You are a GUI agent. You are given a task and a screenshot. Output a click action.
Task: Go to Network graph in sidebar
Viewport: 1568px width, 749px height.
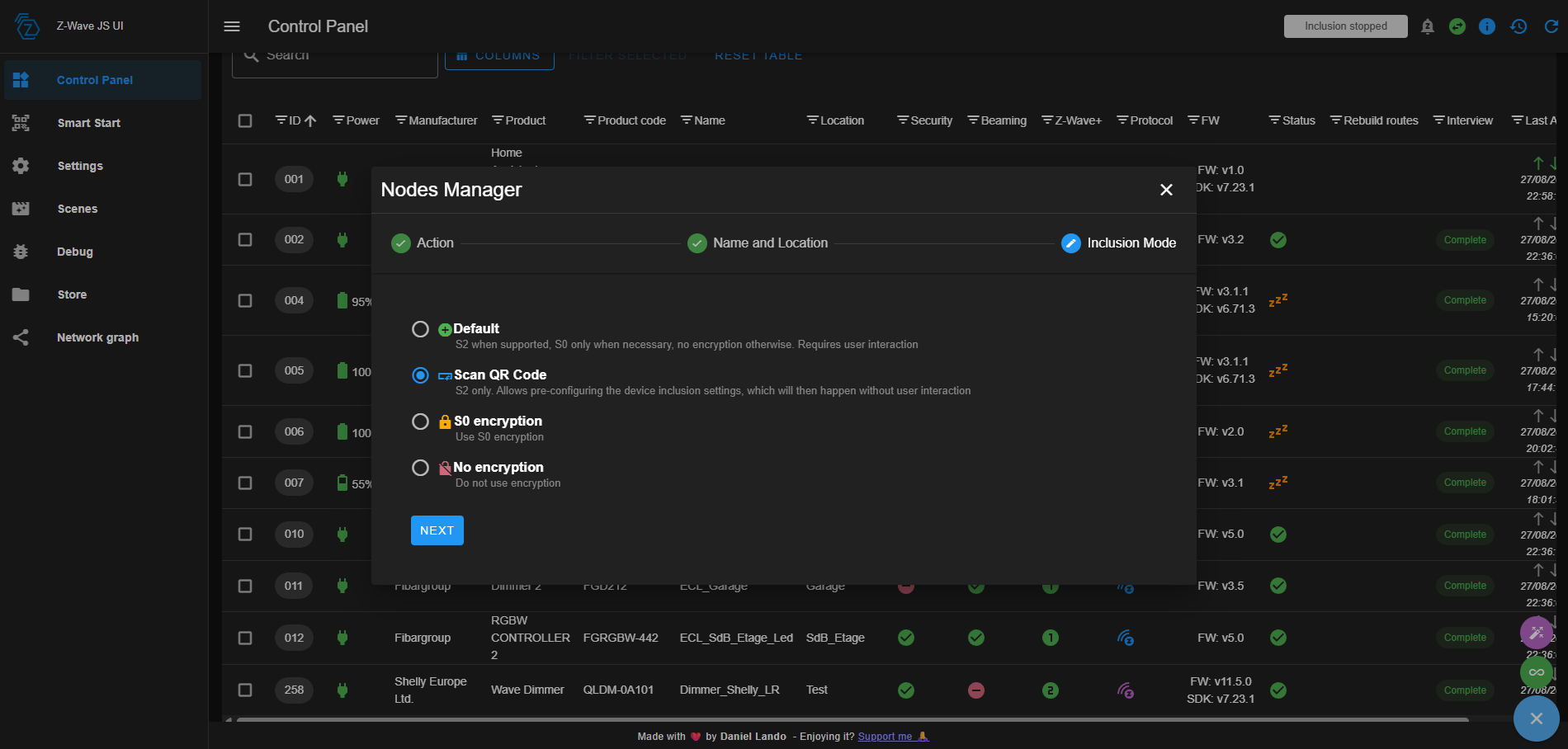(x=97, y=337)
